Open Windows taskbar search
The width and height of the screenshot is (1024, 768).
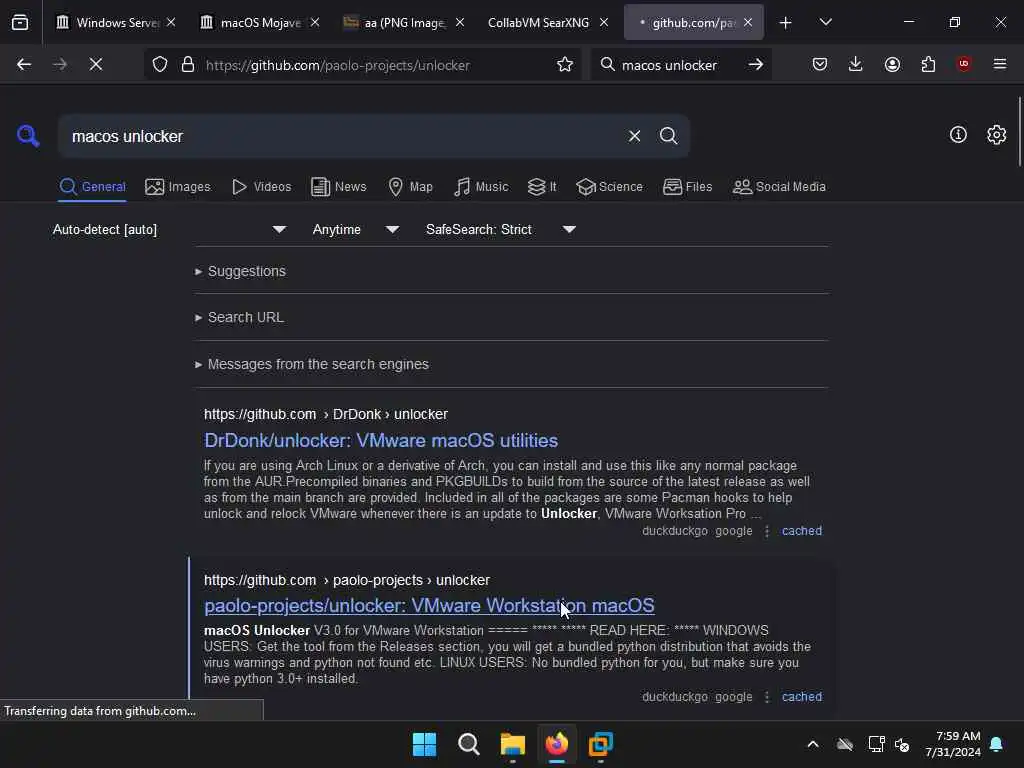tap(468, 744)
